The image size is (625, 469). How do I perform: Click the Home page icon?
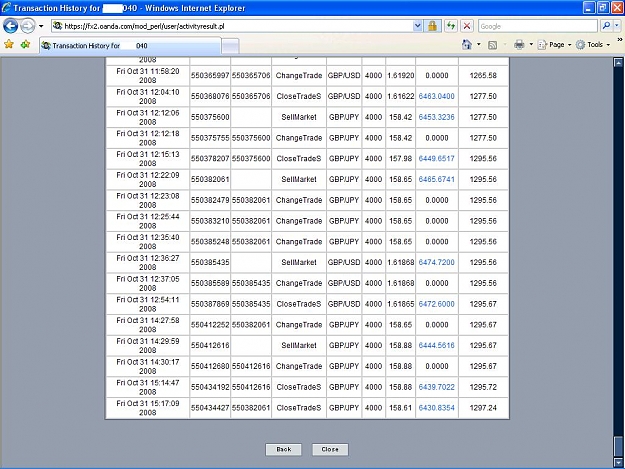click(x=466, y=45)
